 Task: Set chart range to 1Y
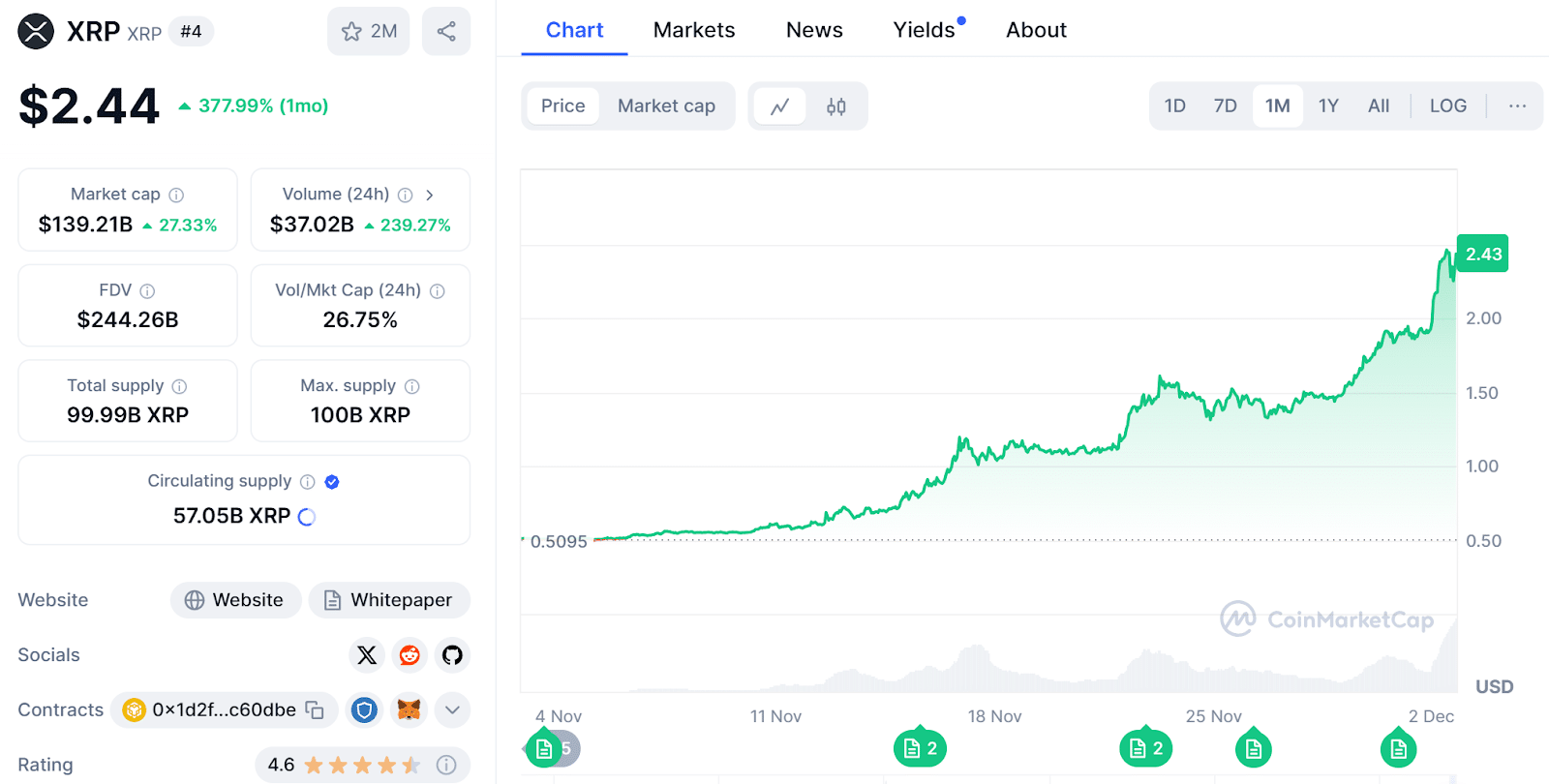pyautogui.click(x=1328, y=106)
